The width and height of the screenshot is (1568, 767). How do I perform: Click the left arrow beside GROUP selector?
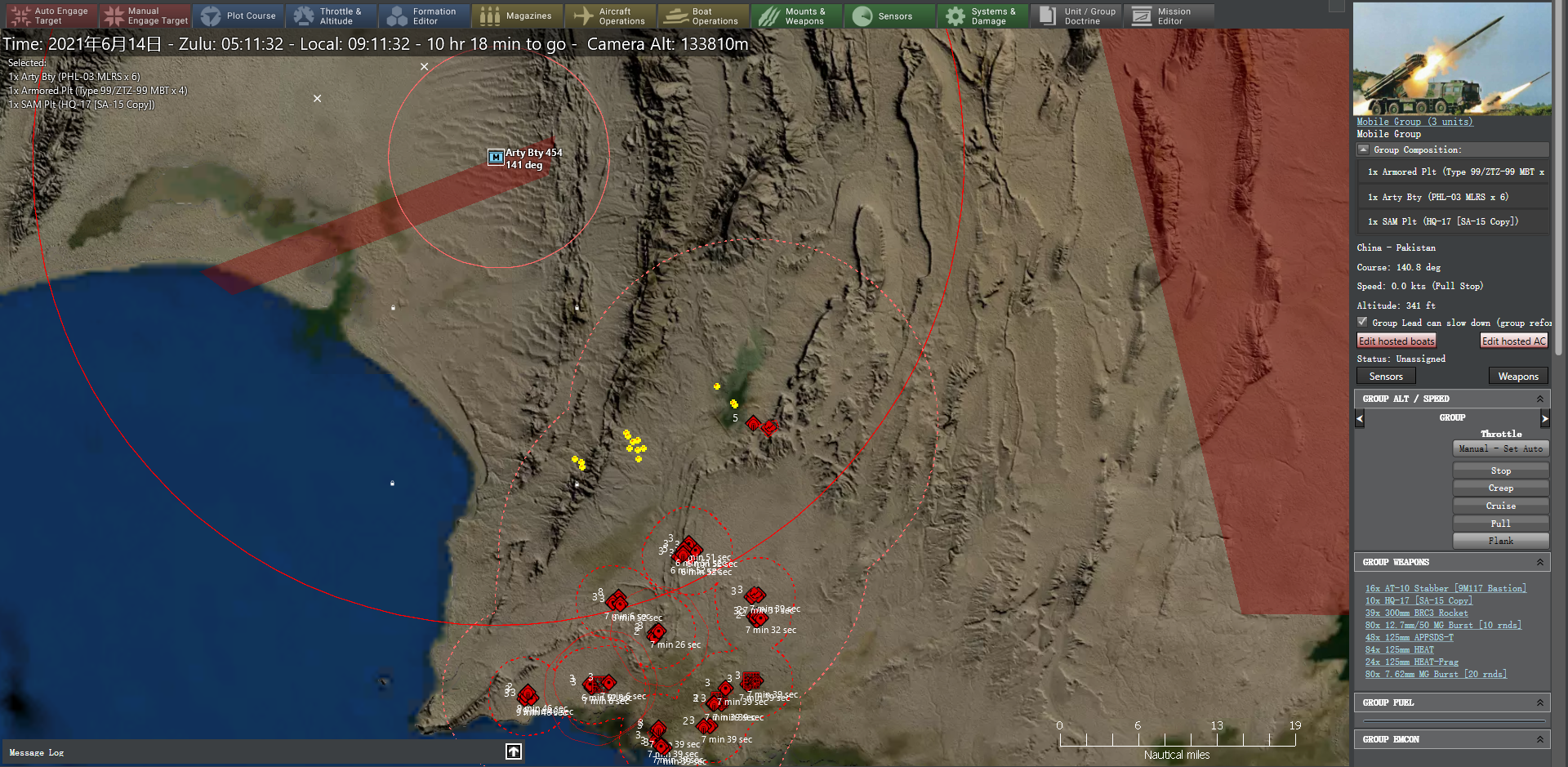pyautogui.click(x=1360, y=418)
